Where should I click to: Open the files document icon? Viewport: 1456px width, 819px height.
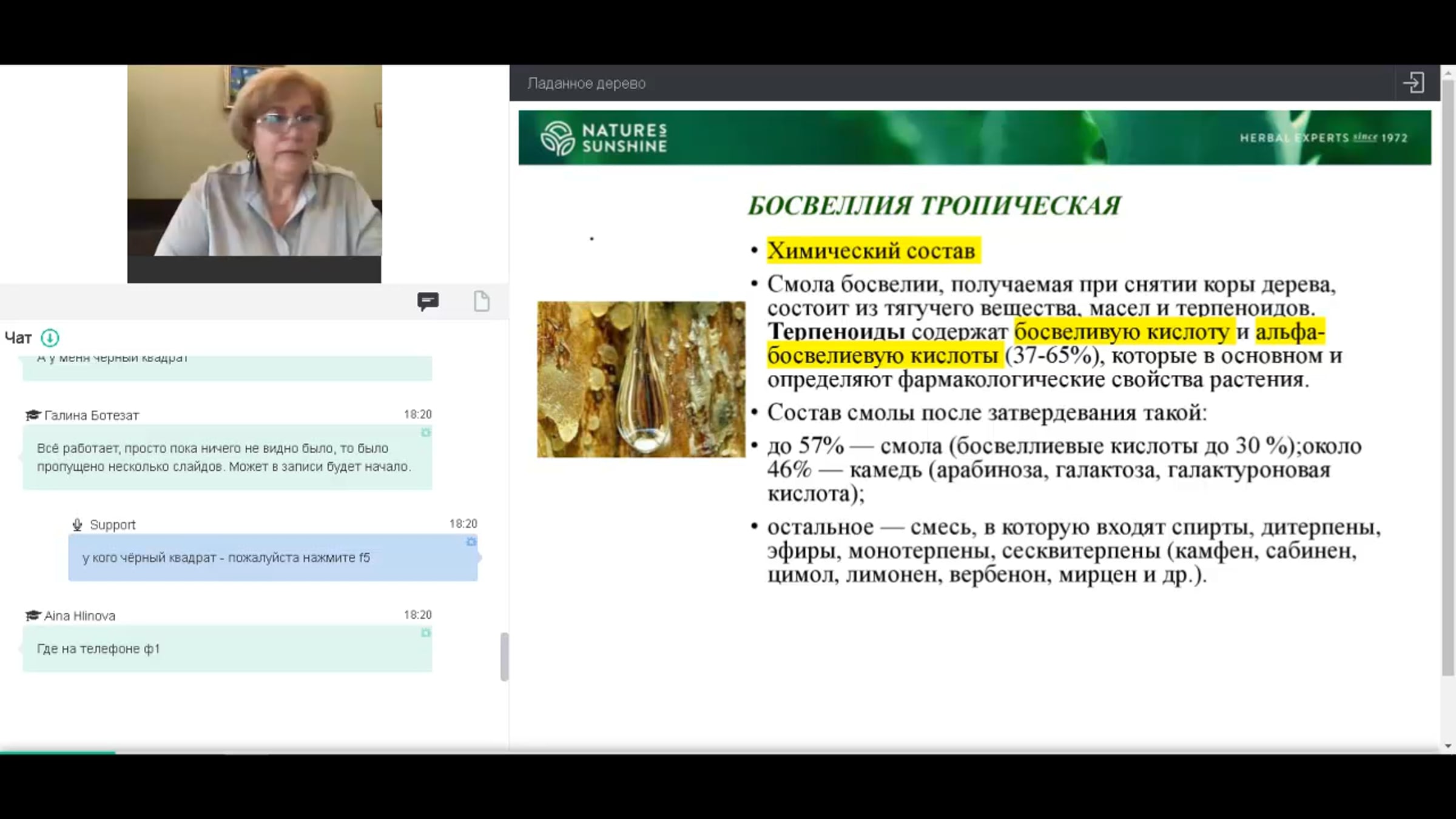(x=481, y=301)
